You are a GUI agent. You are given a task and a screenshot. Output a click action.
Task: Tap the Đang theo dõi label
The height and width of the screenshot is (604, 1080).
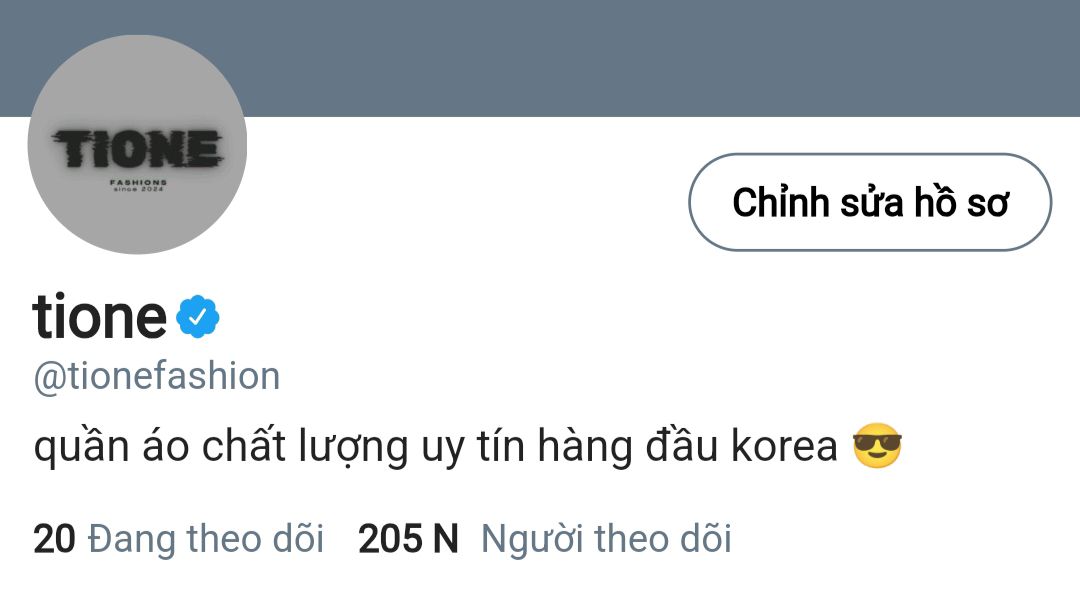tap(206, 539)
